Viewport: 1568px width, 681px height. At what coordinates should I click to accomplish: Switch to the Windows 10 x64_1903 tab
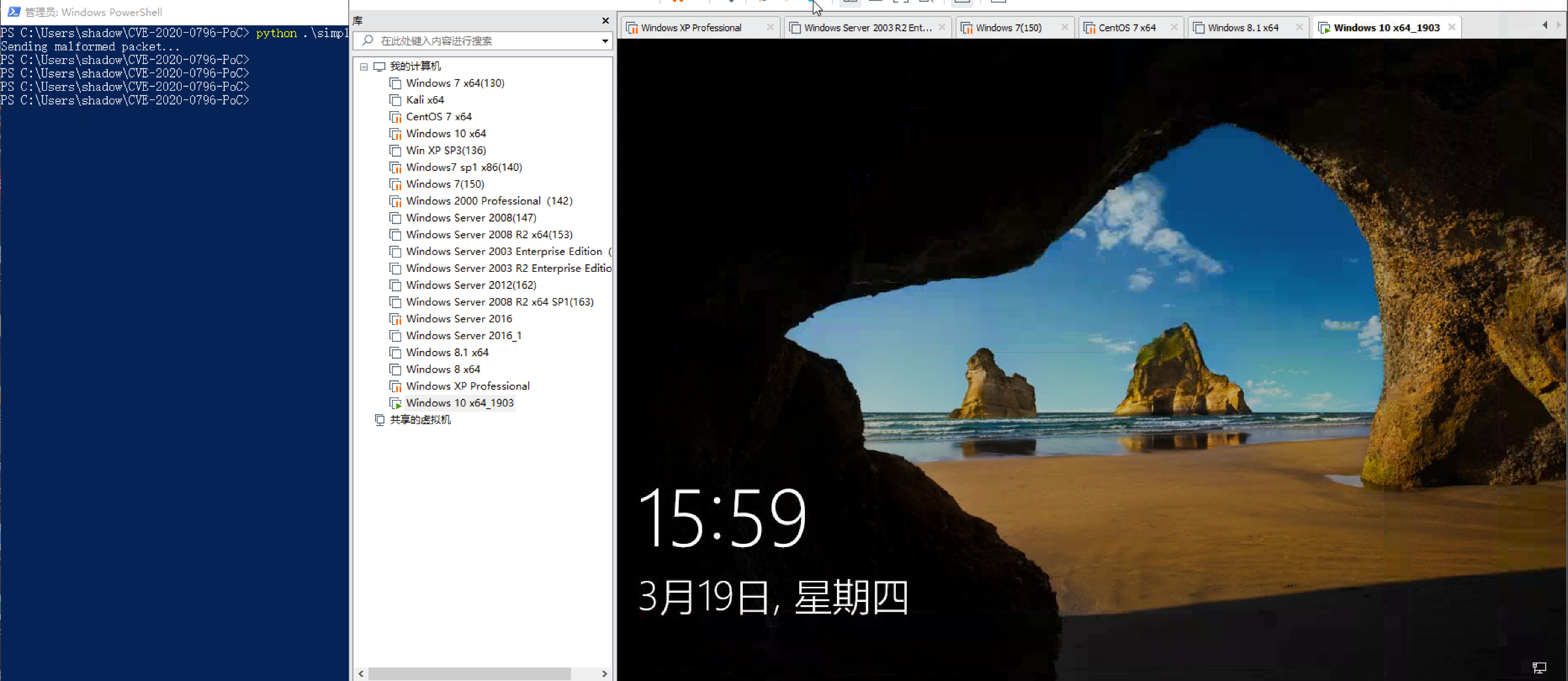(x=1386, y=27)
